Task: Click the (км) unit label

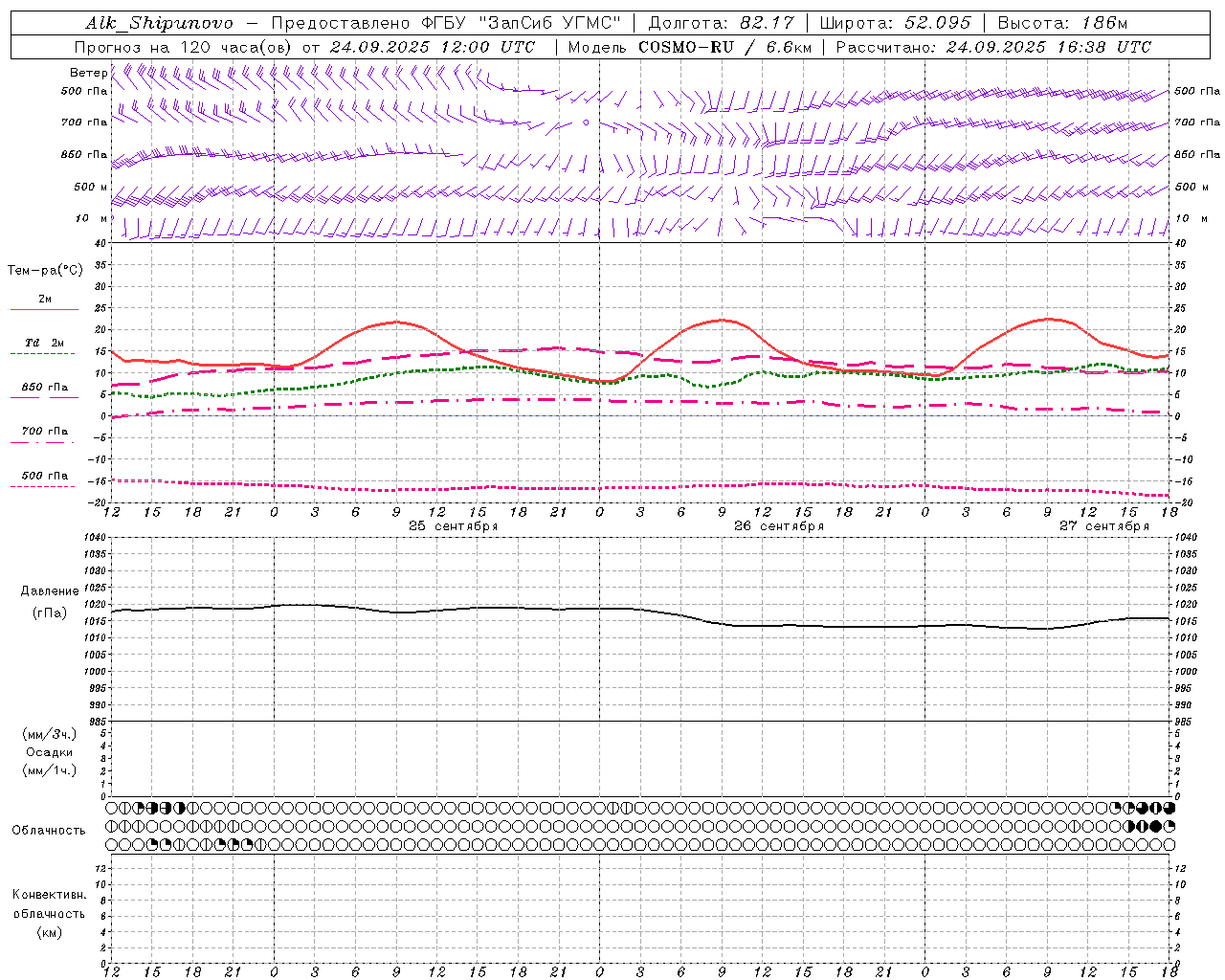Action: pyautogui.click(x=49, y=932)
